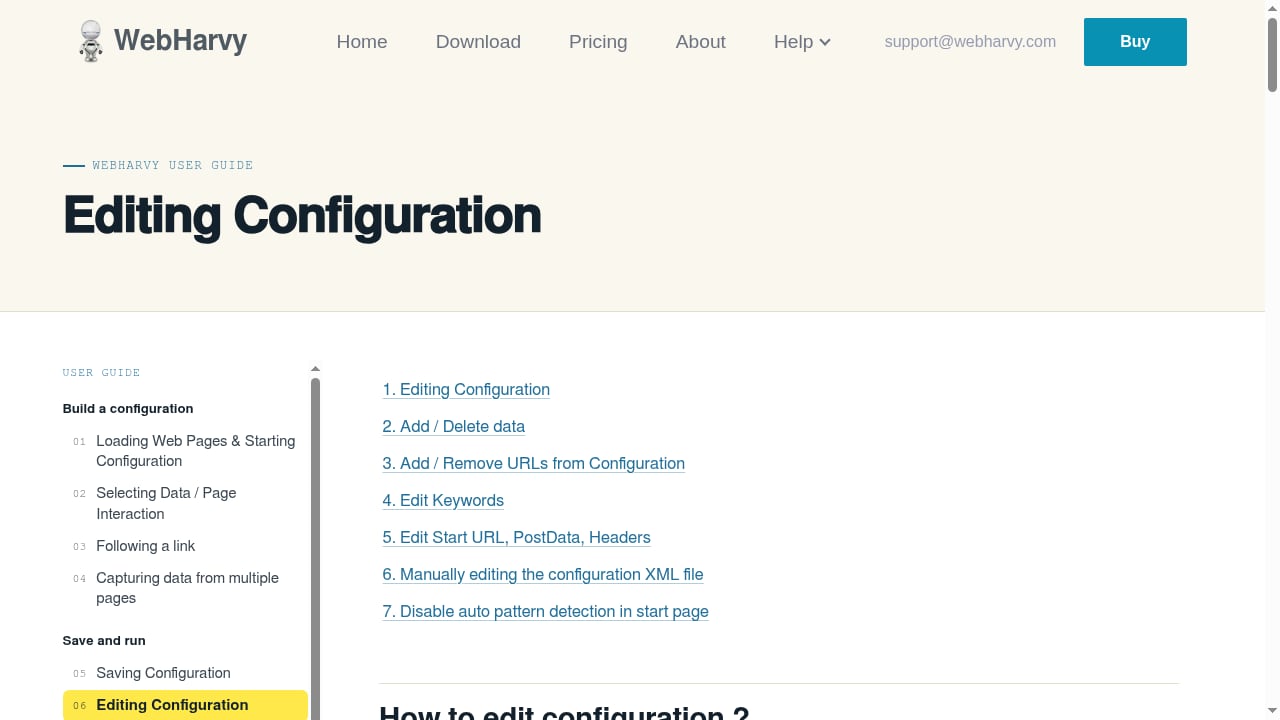Click the WebHarvy robot logo icon
The height and width of the screenshot is (720, 1280).
tap(91, 41)
